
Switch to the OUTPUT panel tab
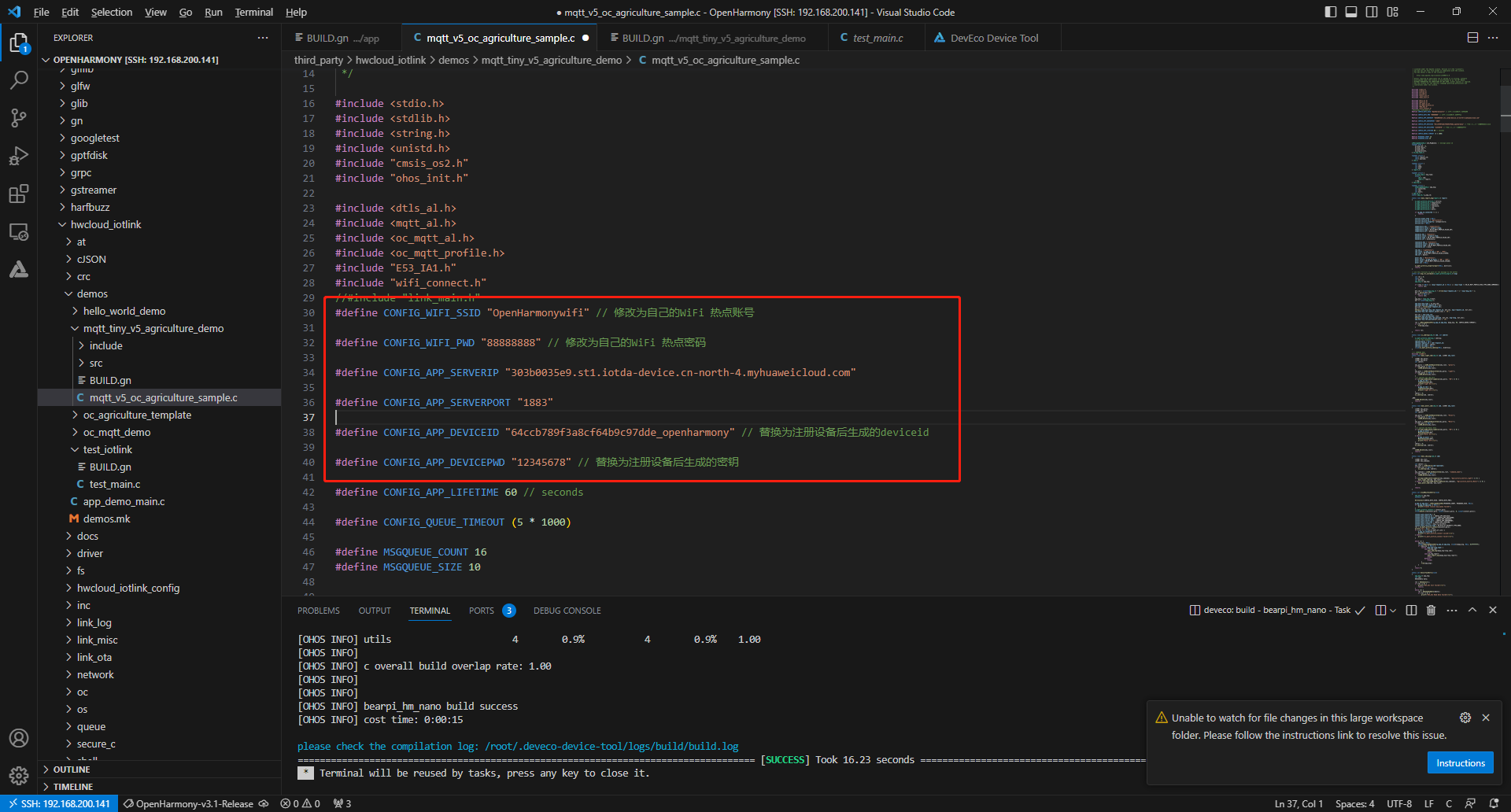coord(375,611)
